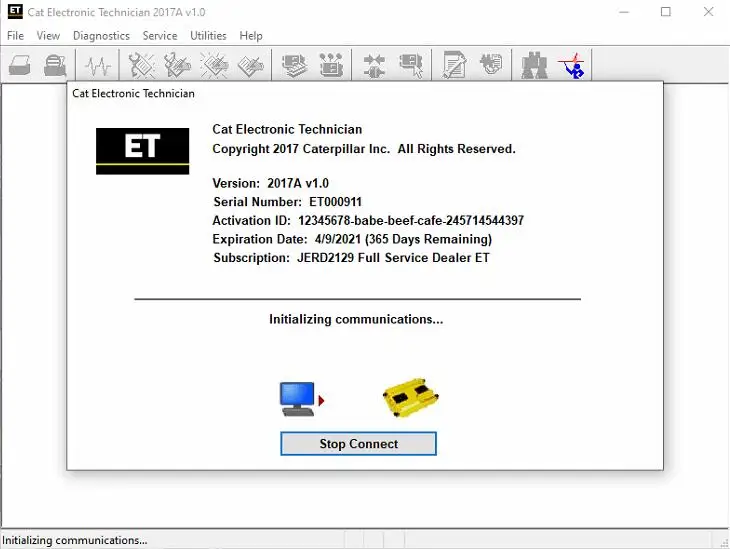The image size is (730, 549).
Task: Open the Help menu
Action: point(251,36)
